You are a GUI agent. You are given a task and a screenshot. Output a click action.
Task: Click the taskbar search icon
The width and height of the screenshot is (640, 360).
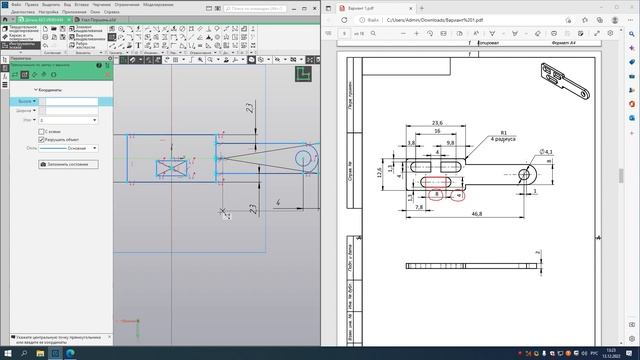[24, 353]
